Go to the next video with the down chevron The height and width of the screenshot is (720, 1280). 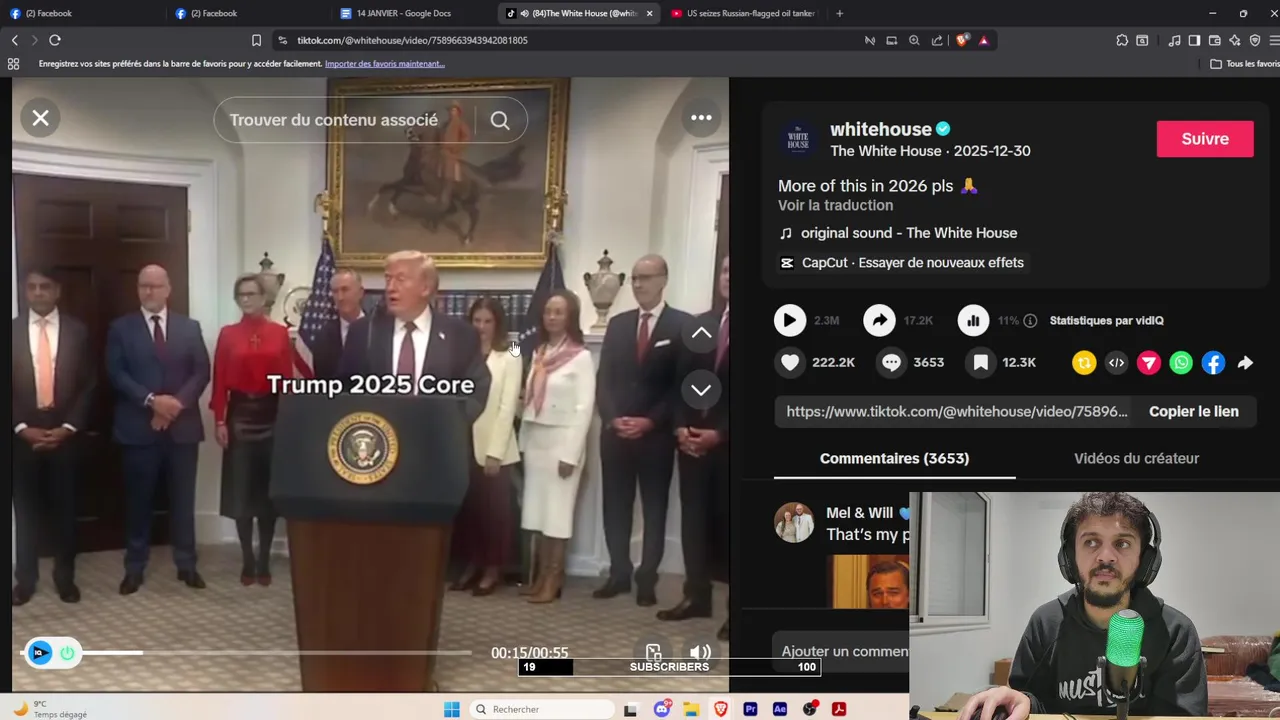pyautogui.click(x=701, y=390)
